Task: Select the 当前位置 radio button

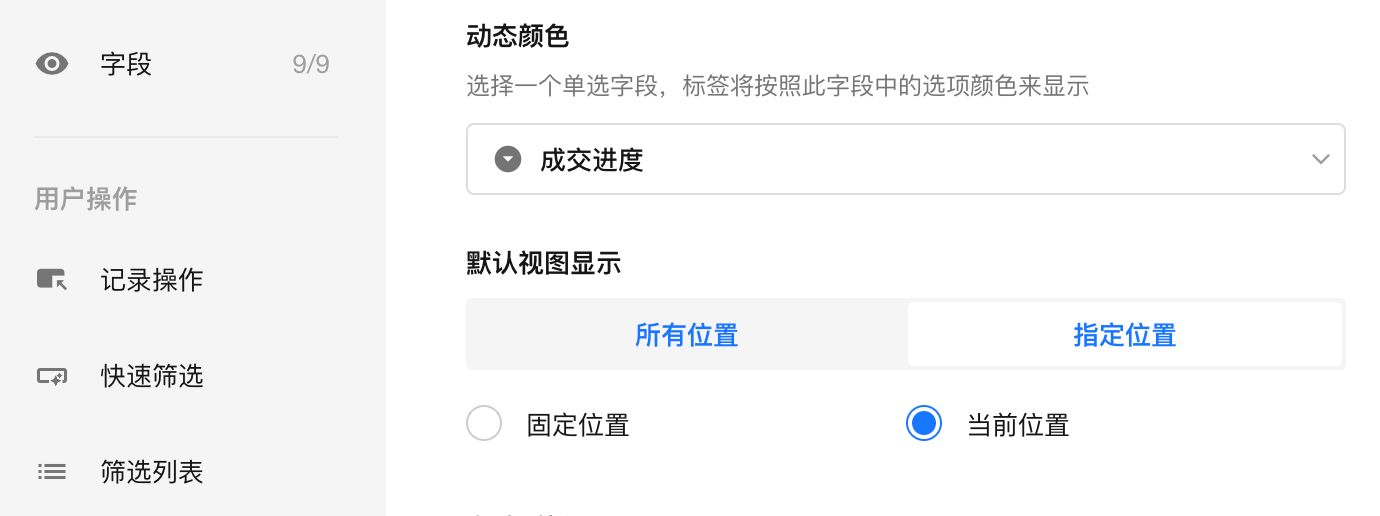Action: coord(924,424)
